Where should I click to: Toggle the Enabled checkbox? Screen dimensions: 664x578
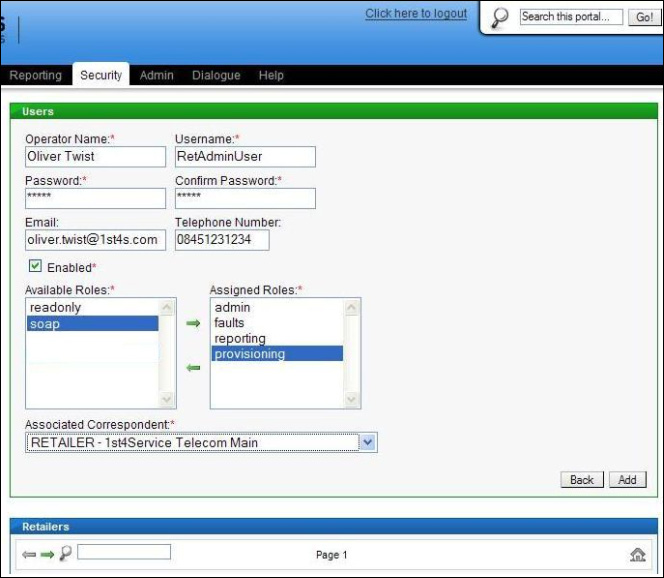tap(35, 267)
